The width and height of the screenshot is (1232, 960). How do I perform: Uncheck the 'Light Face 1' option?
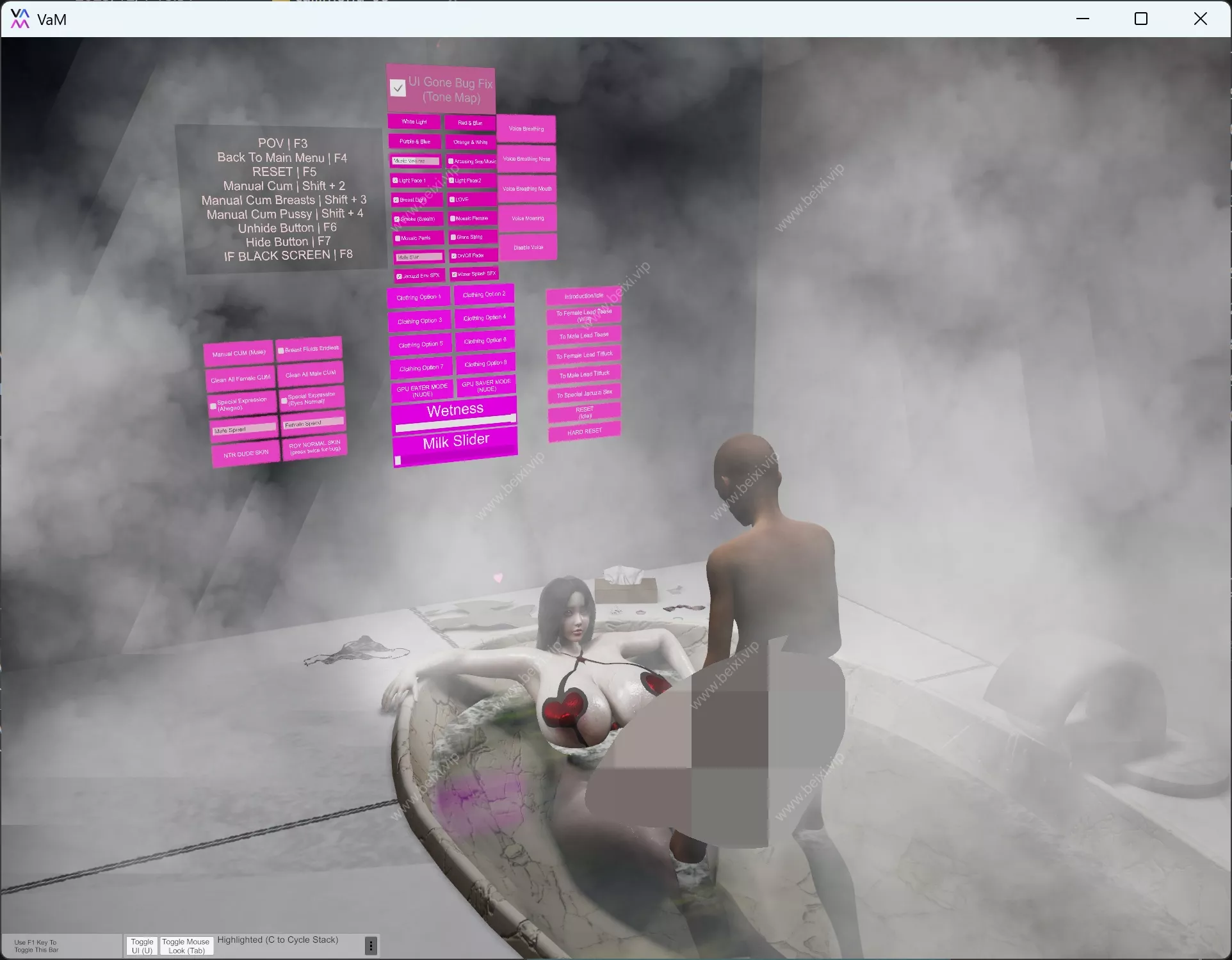pos(396,180)
